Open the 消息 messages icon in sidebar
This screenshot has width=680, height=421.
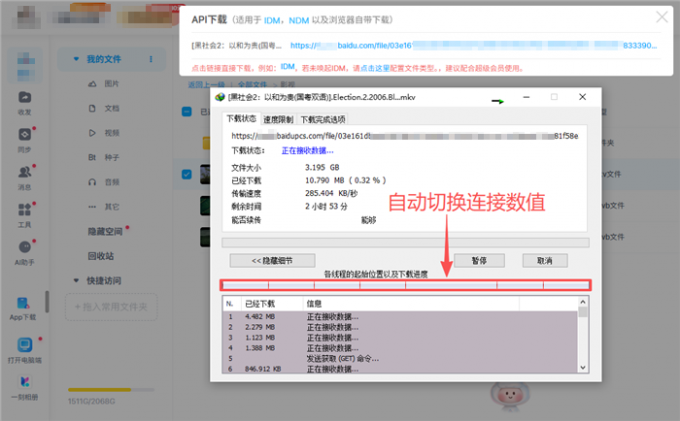[x=24, y=172]
